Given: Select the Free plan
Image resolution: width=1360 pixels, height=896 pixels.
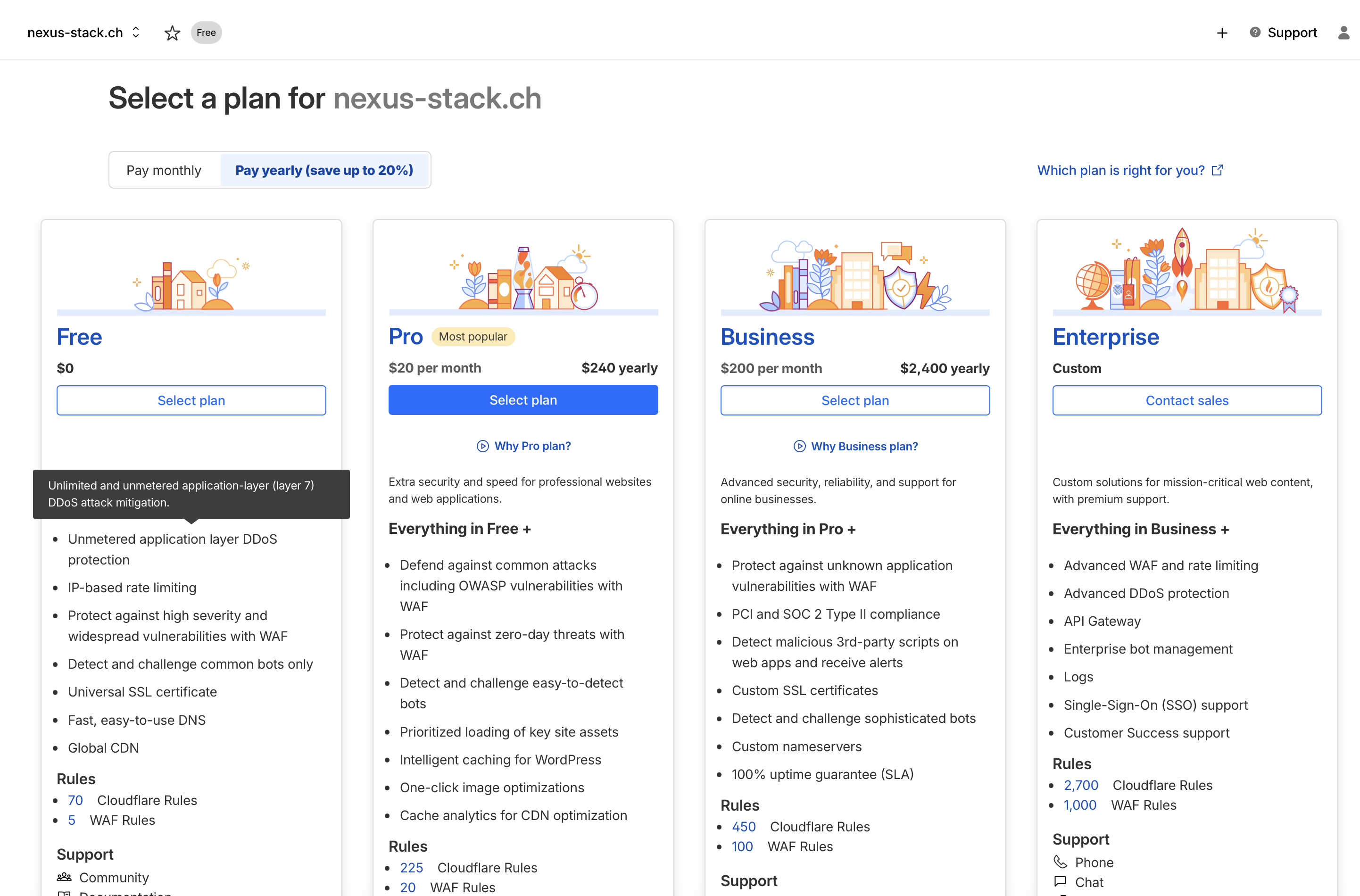Looking at the screenshot, I should pyautogui.click(x=191, y=400).
